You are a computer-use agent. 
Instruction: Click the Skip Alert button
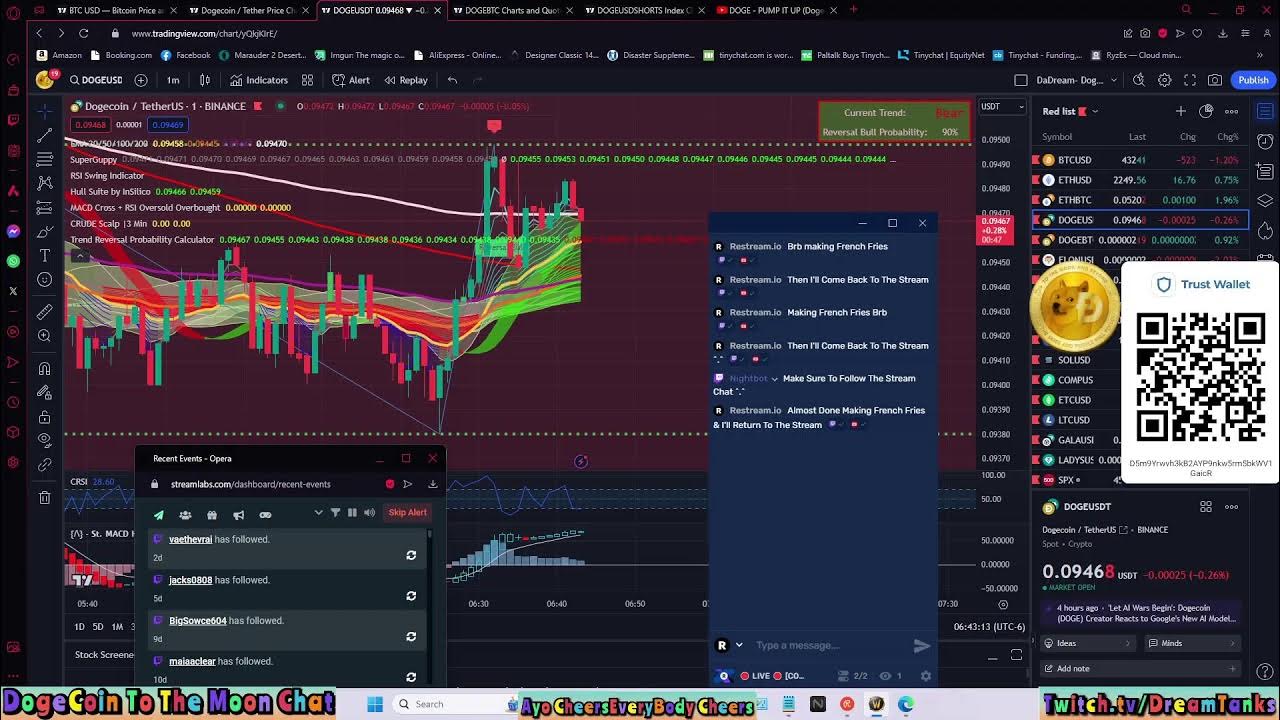407,512
